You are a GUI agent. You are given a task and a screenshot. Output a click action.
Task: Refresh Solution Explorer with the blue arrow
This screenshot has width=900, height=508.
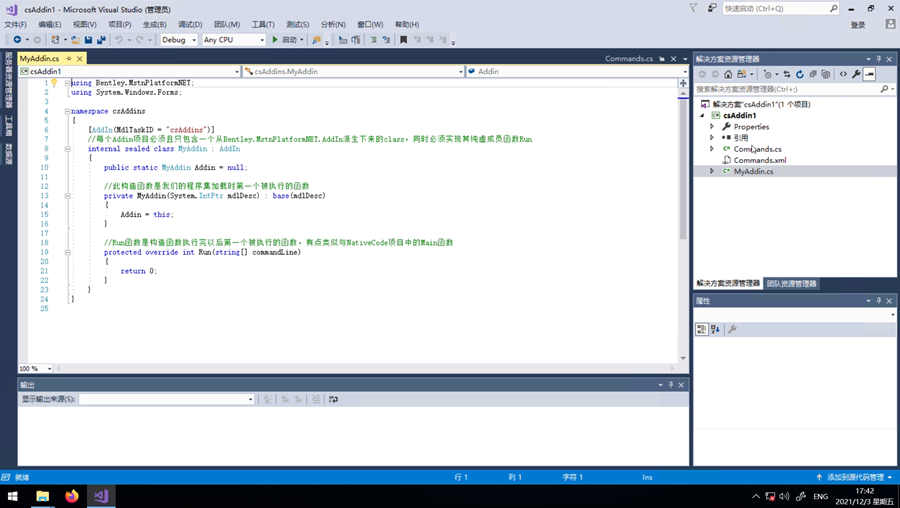[800, 74]
